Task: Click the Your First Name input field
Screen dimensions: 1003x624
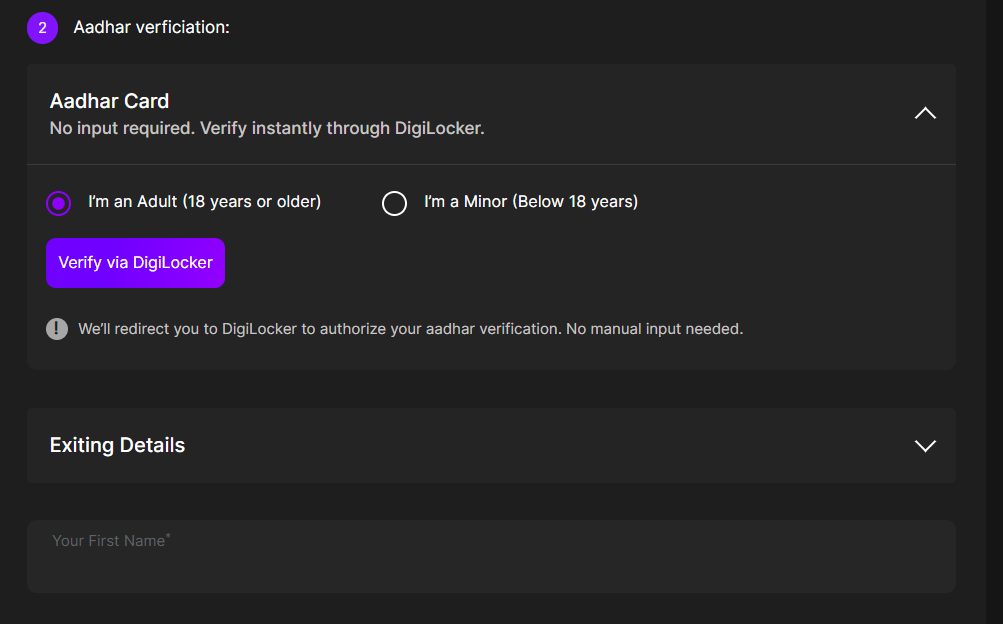Action: [490, 557]
